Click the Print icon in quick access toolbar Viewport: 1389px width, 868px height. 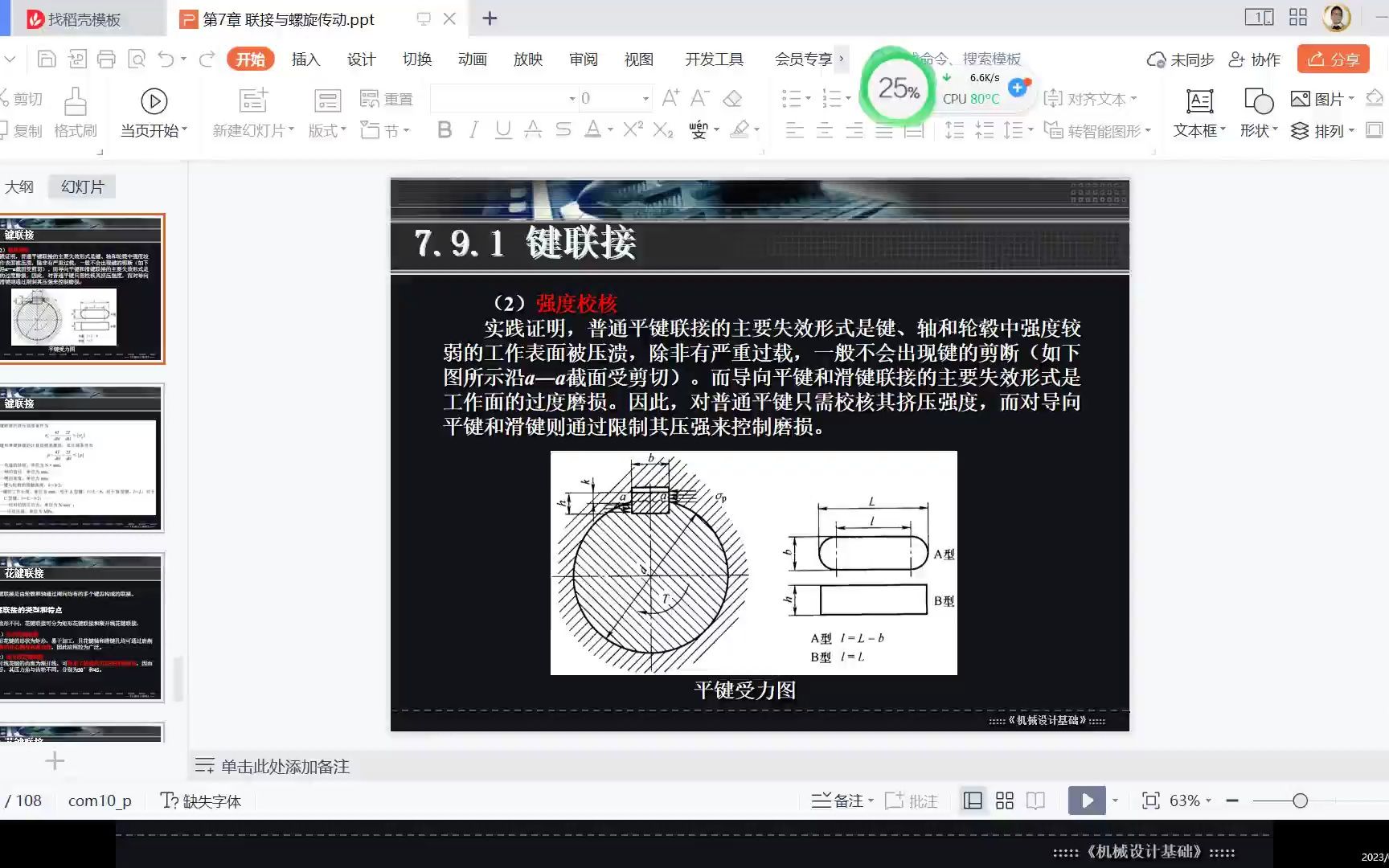tap(106, 59)
